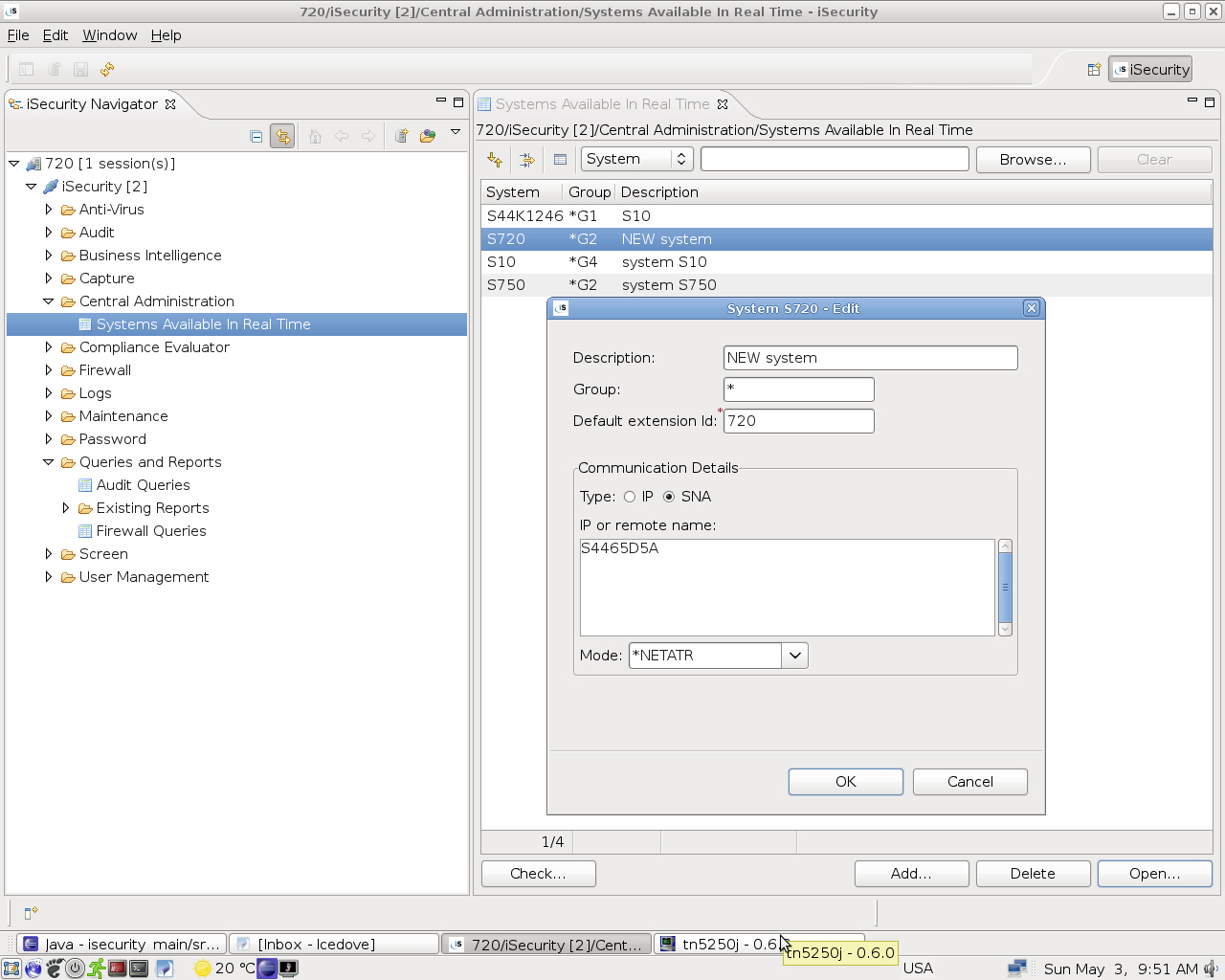Expand the Existing Reports folder
The width and height of the screenshot is (1225, 980).
point(66,508)
